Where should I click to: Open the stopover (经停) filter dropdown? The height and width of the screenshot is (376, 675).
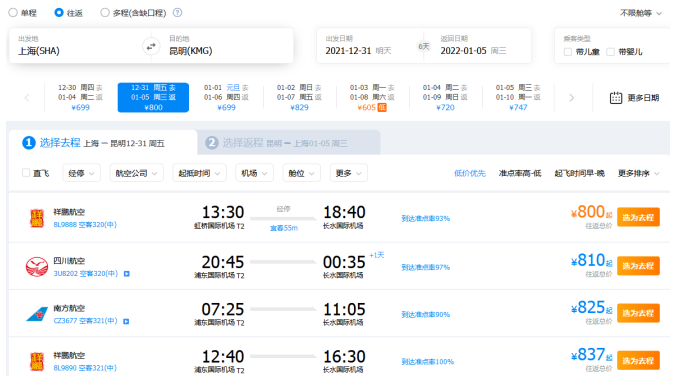pyautogui.click(x=81, y=173)
